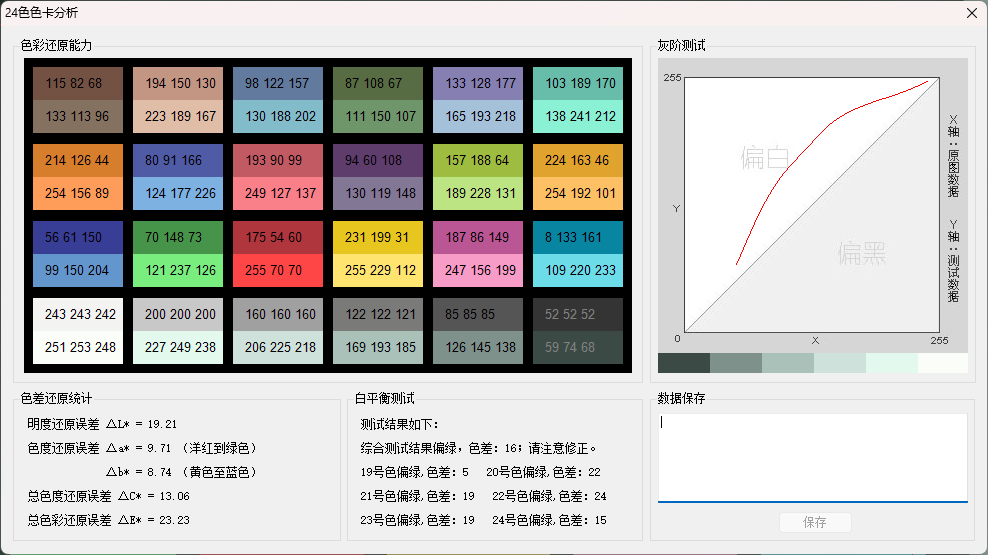Select swatch labeled 109 220 233
The image size is (988, 555).
click(x=578, y=270)
